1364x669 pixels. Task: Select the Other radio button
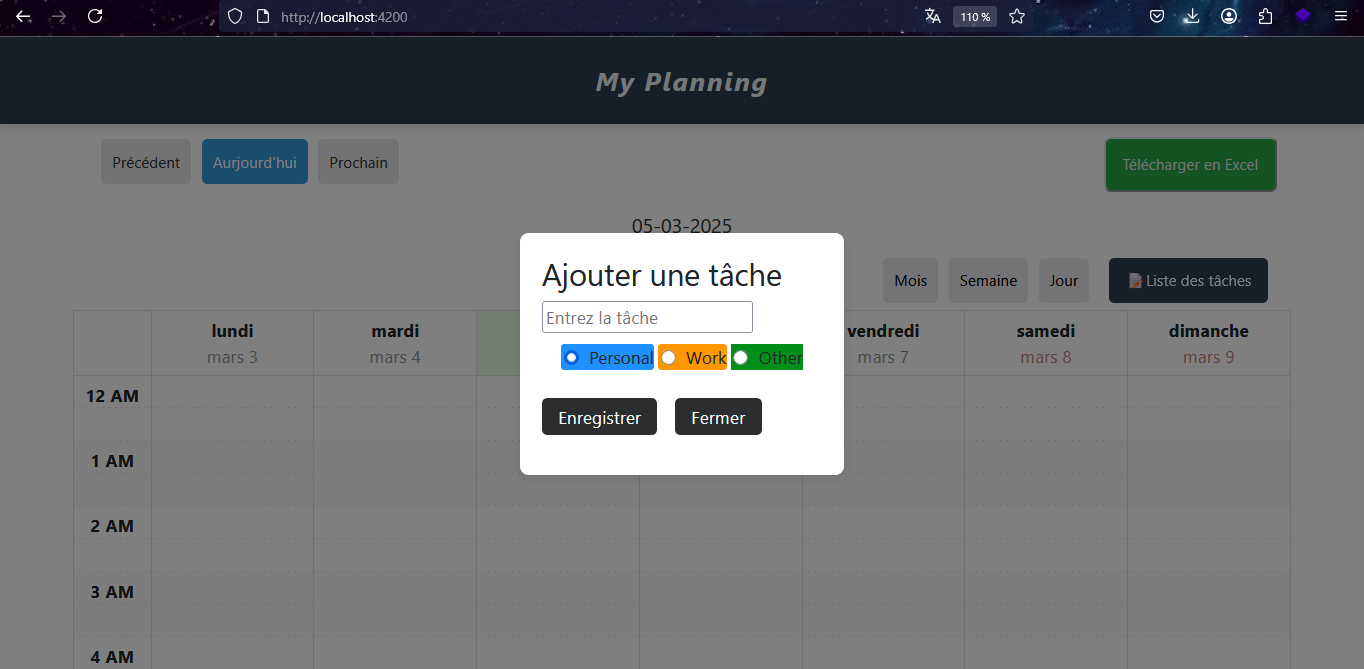coord(741,357)
